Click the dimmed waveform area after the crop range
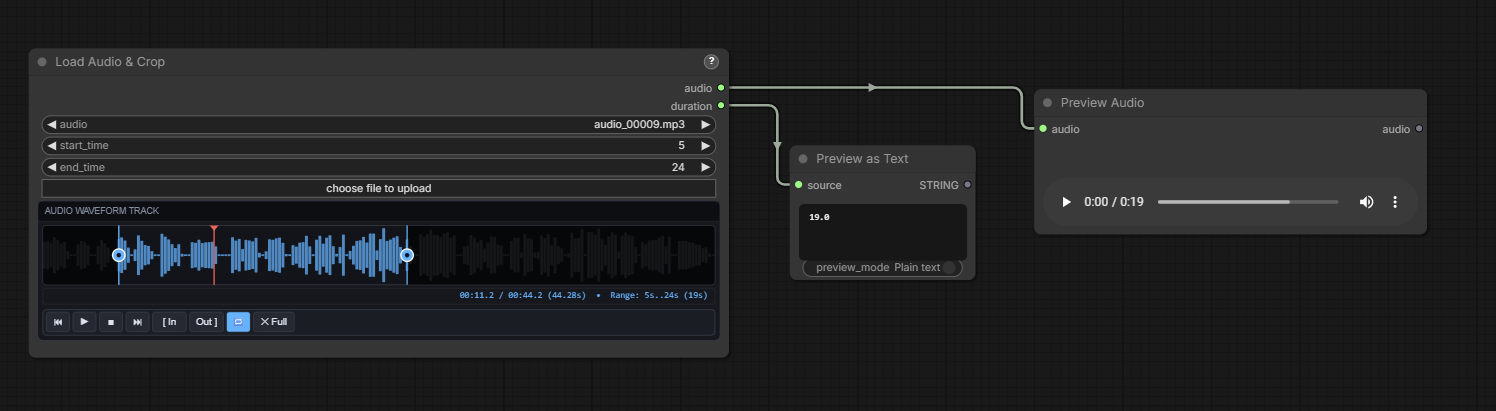This screenshot has height=411, width=1496. 563,255
